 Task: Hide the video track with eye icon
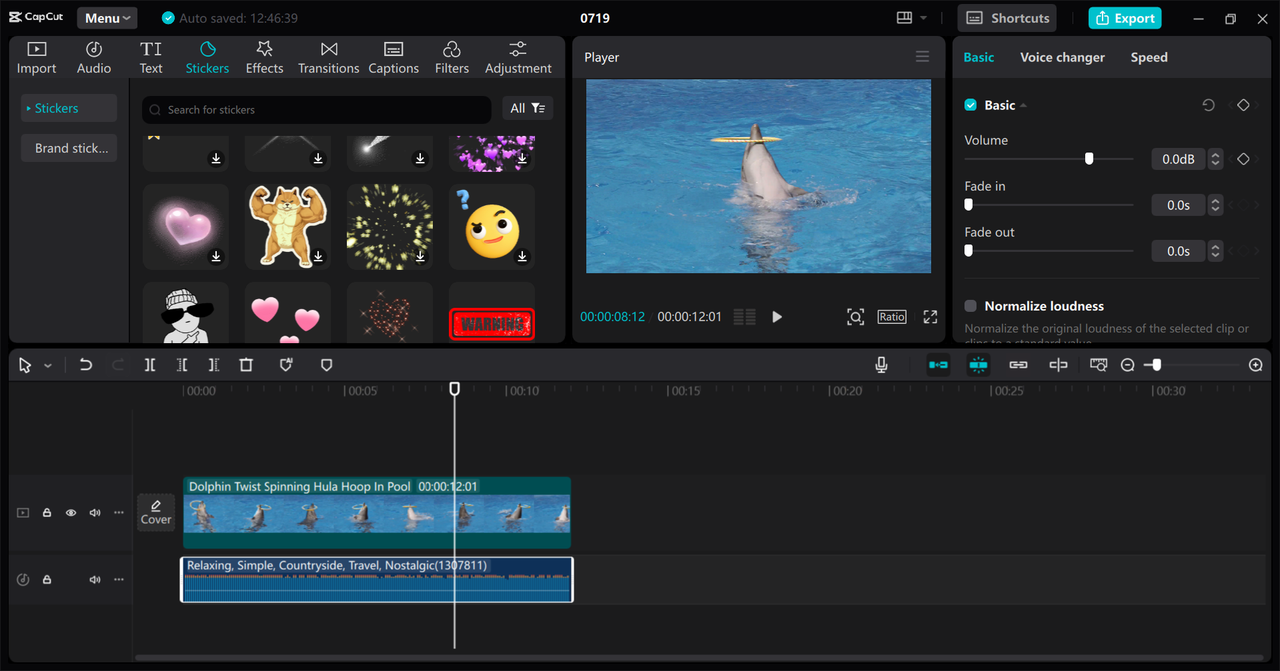(71, 513)
